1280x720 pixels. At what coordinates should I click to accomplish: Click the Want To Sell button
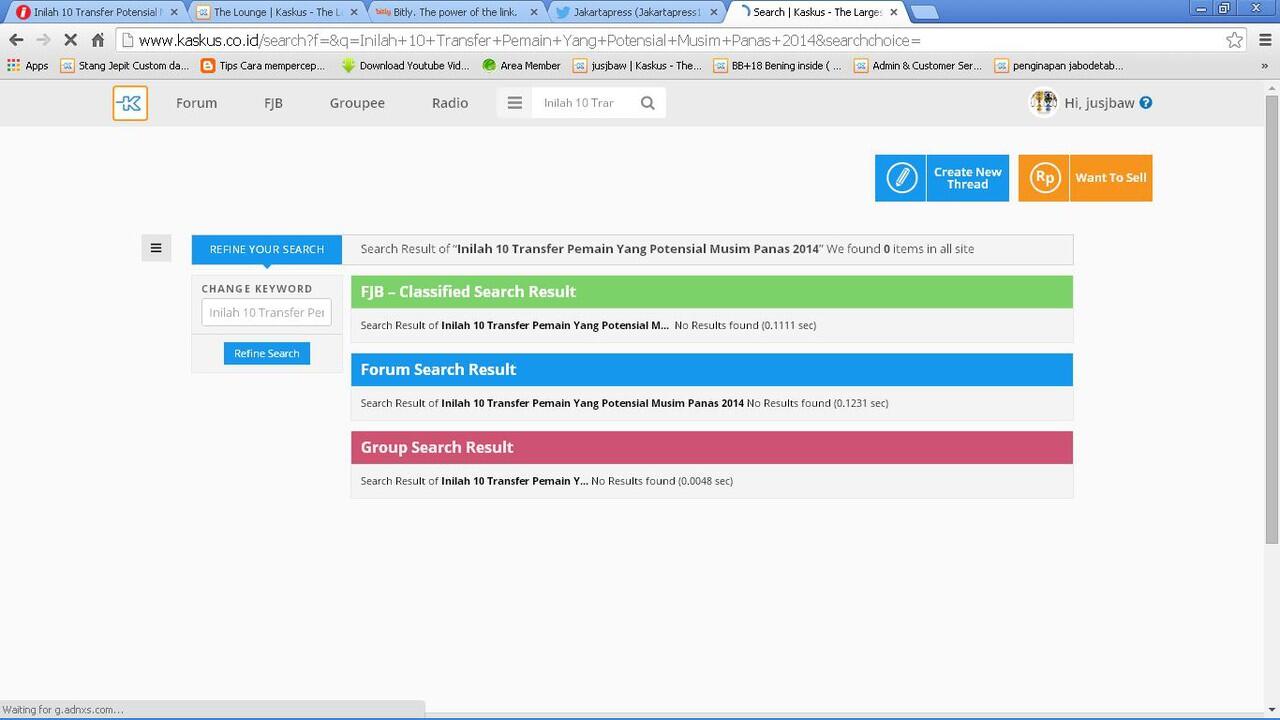tap(1085, 178)
